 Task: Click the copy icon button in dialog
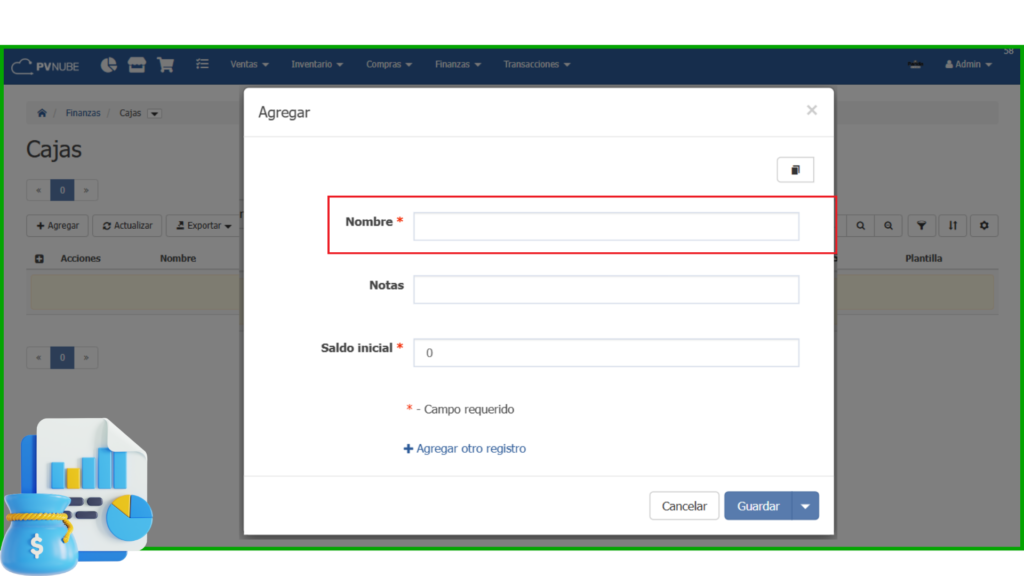point(795,170)
